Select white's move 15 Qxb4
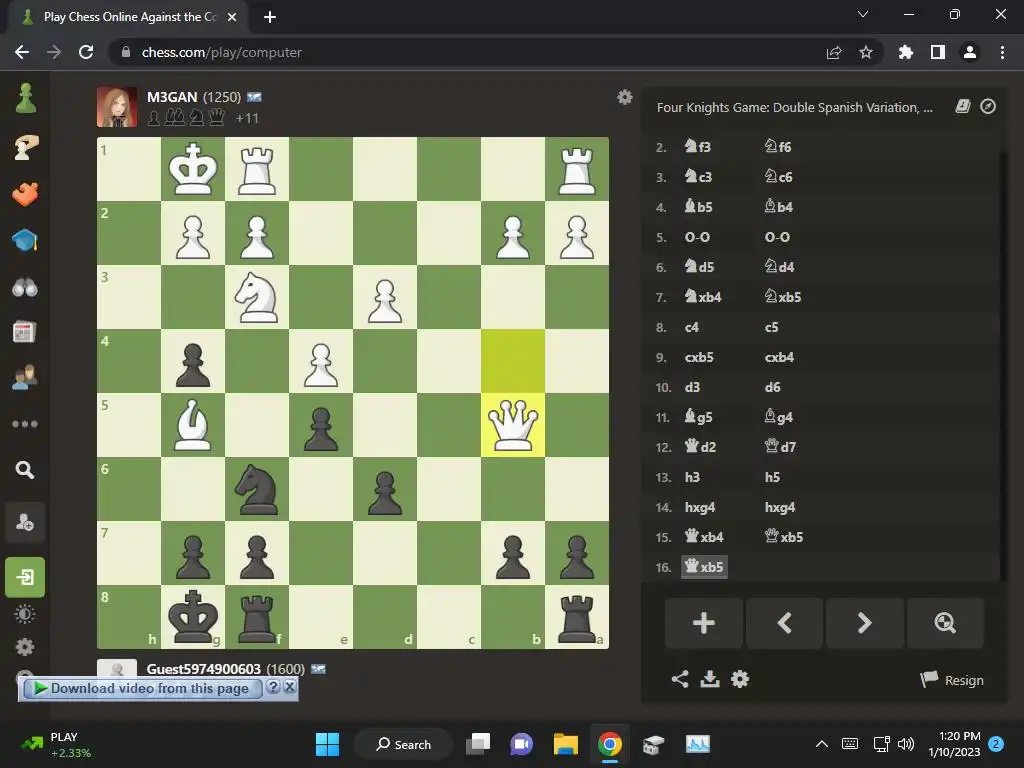1024x768 pixels. (704, 537)
